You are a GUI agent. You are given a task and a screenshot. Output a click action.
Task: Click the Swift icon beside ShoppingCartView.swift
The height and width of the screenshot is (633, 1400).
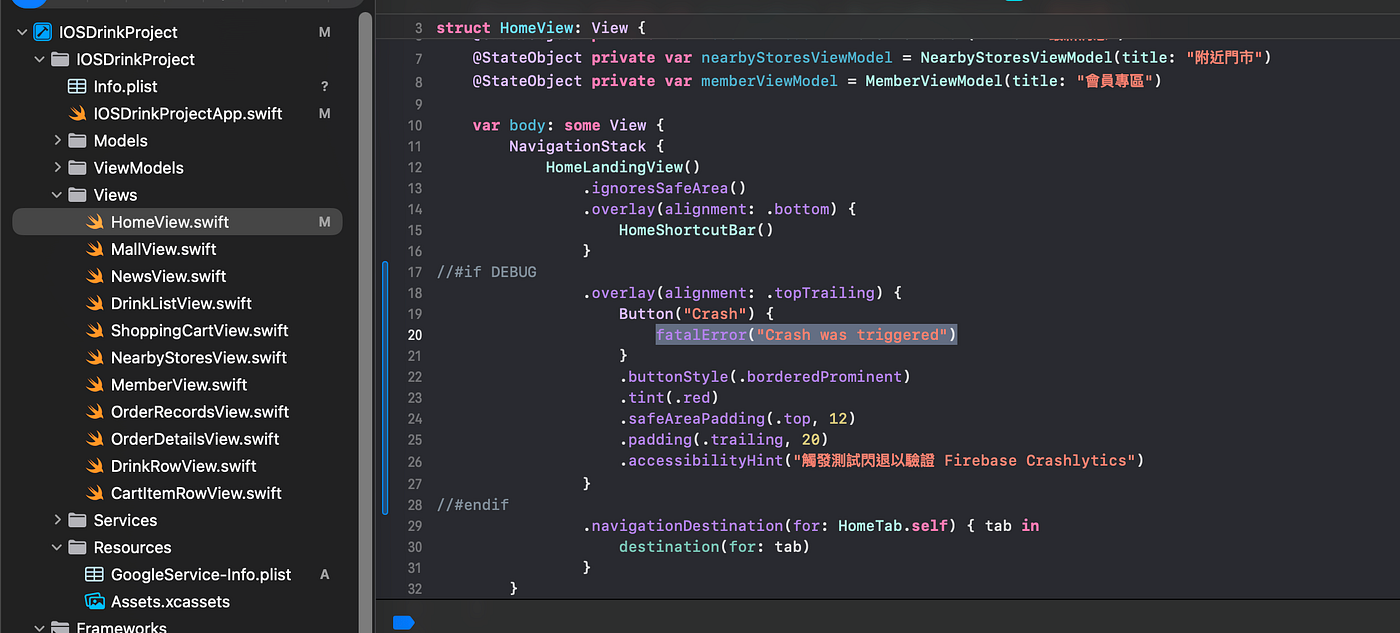[x=95, y=330]
